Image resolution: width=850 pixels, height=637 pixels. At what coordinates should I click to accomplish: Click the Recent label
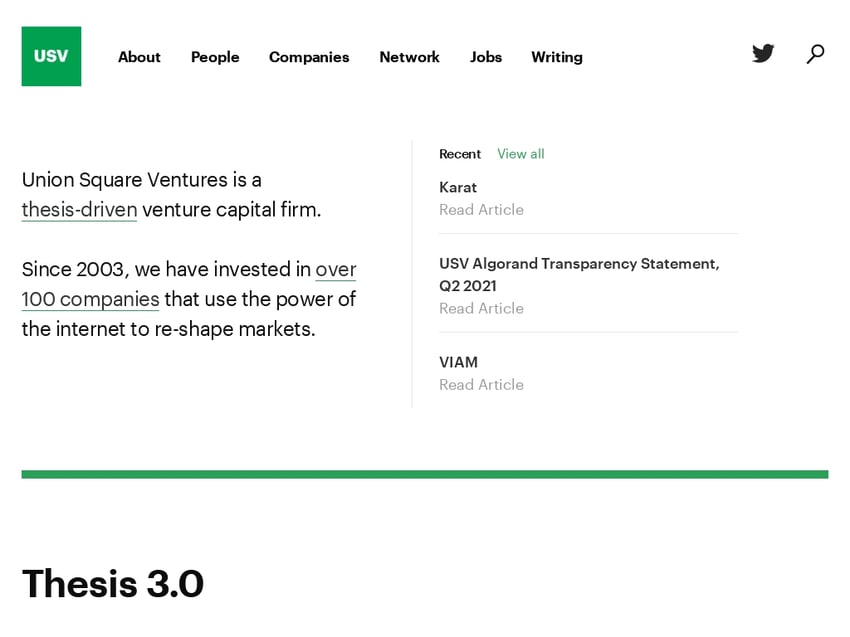[x=460, y=154]
